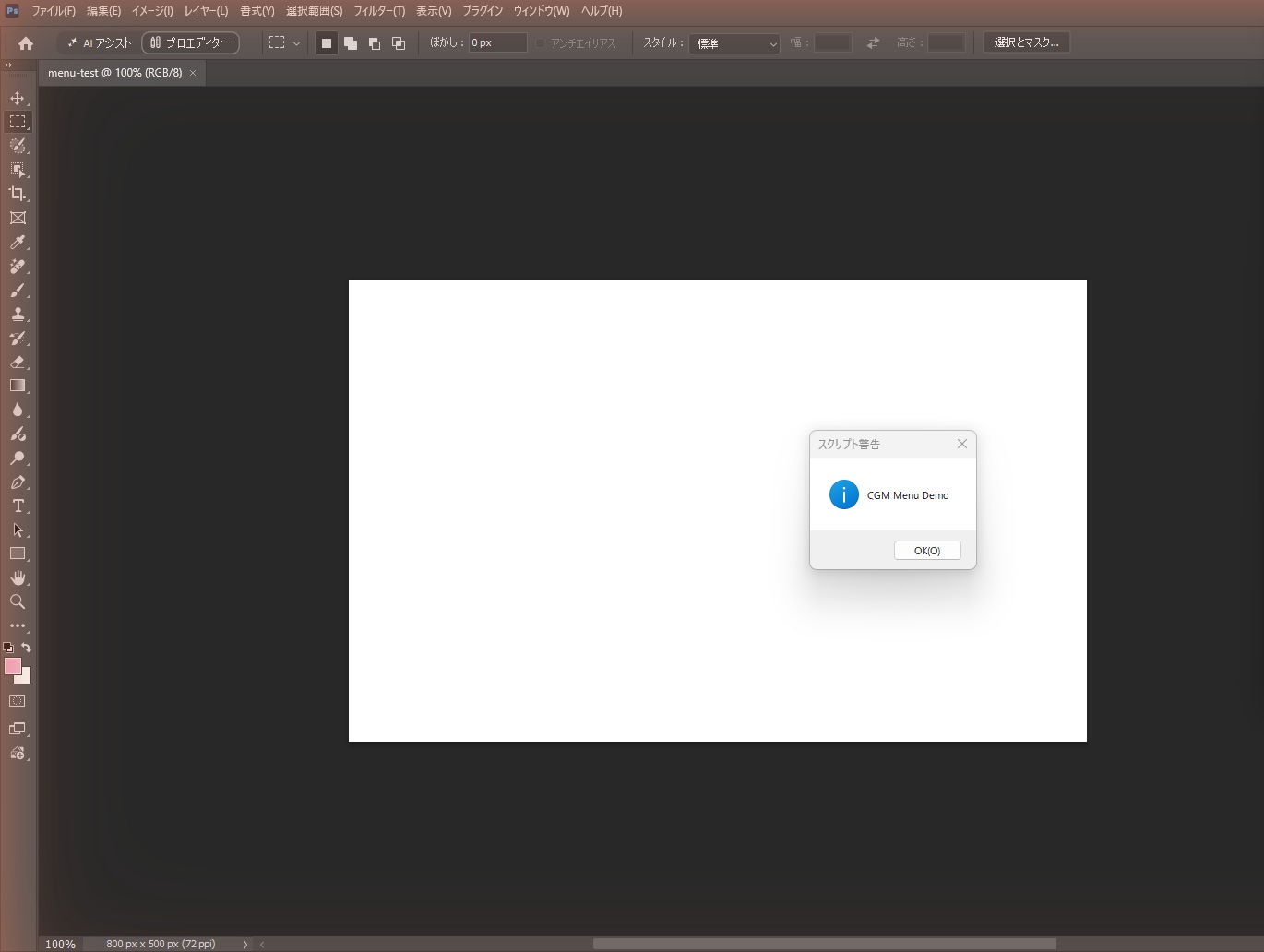The image size is (1264, 952).
Task: Choose New Selection mode
Action: click(326, 42)
